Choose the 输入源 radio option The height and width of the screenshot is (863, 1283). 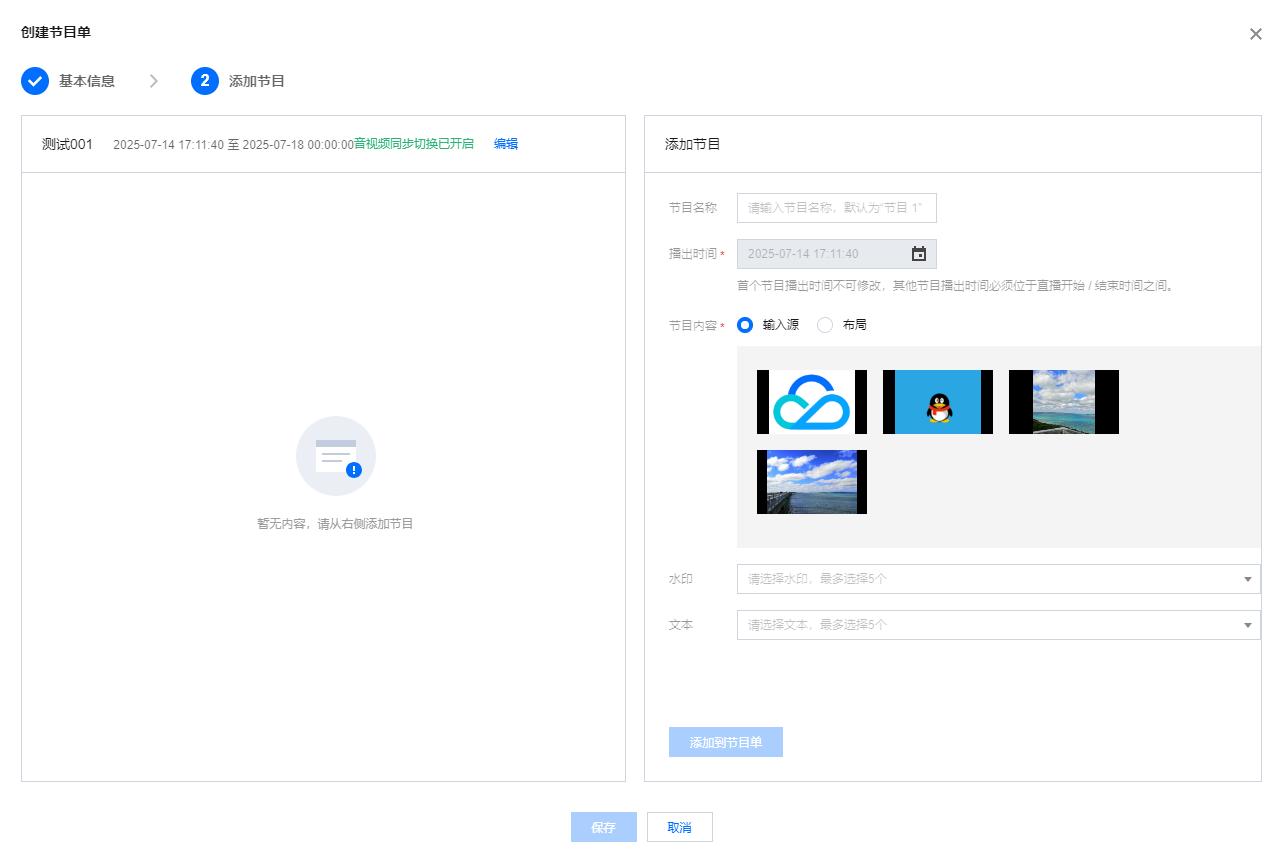(745, 325)
